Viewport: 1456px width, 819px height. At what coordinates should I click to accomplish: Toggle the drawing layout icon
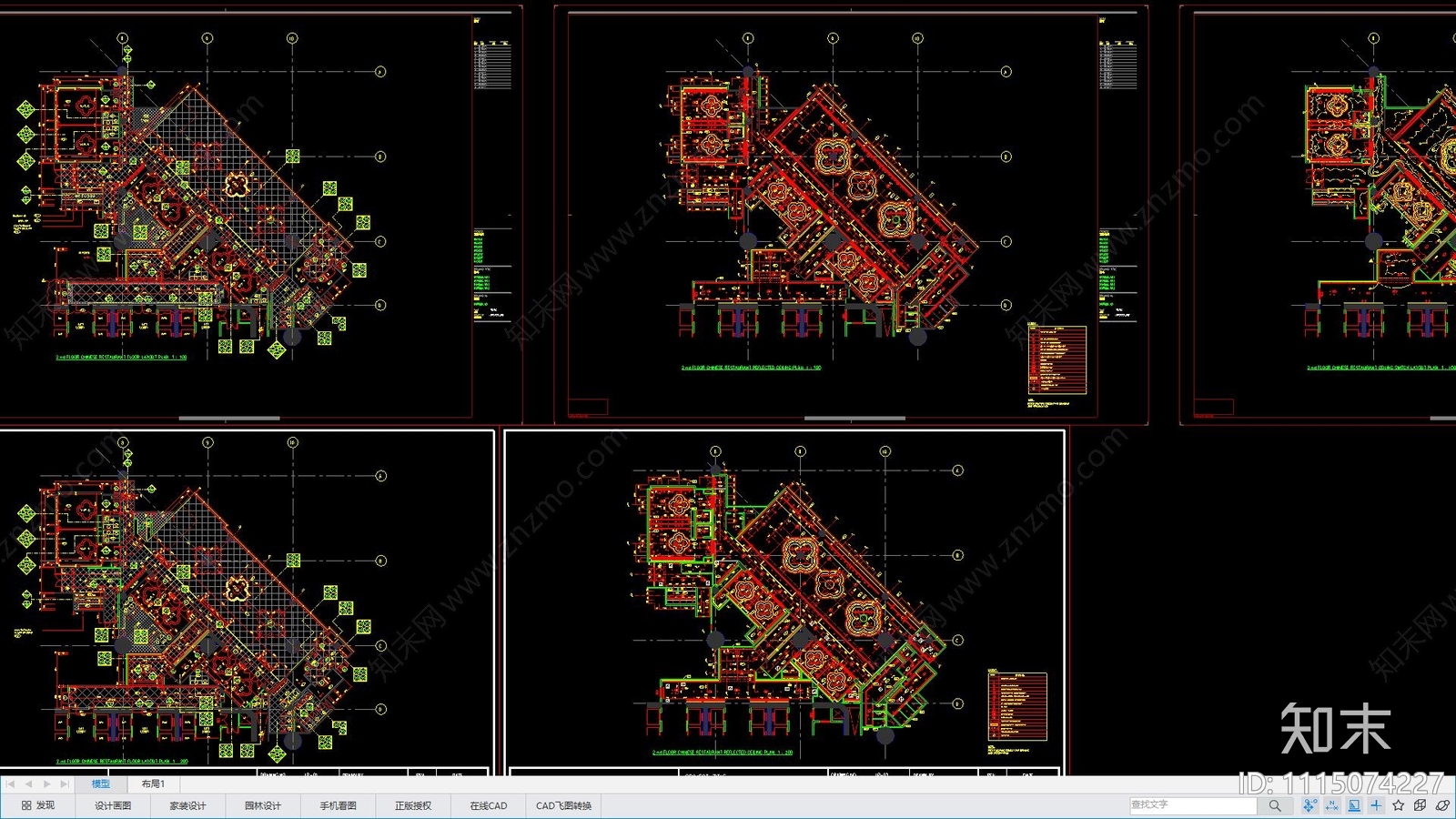point(1354,805)
